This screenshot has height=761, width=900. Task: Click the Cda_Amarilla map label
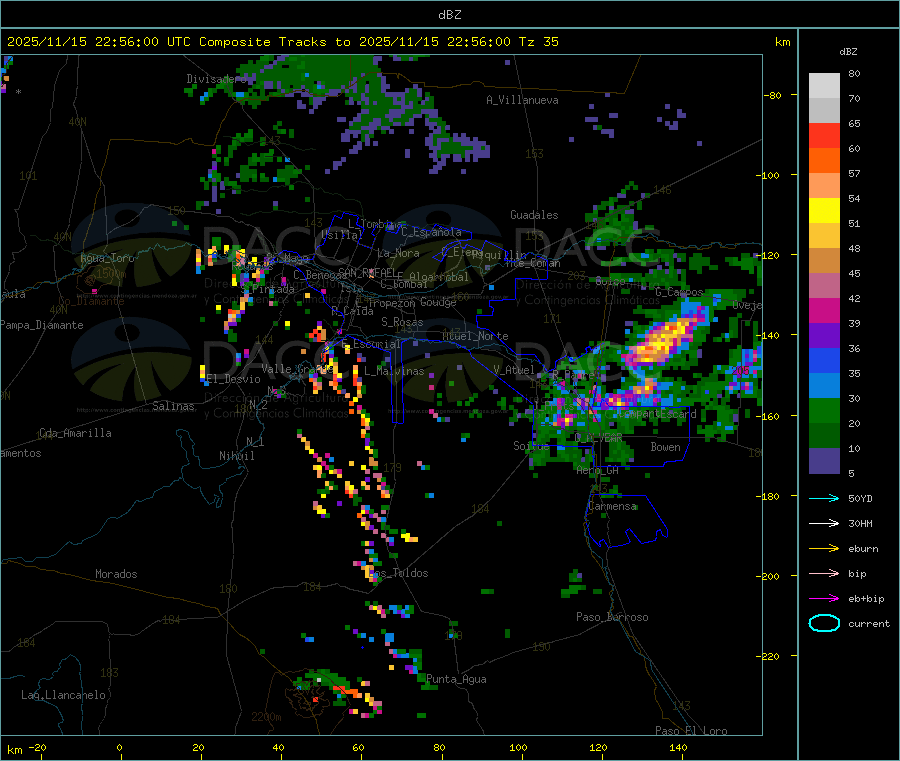75,433
